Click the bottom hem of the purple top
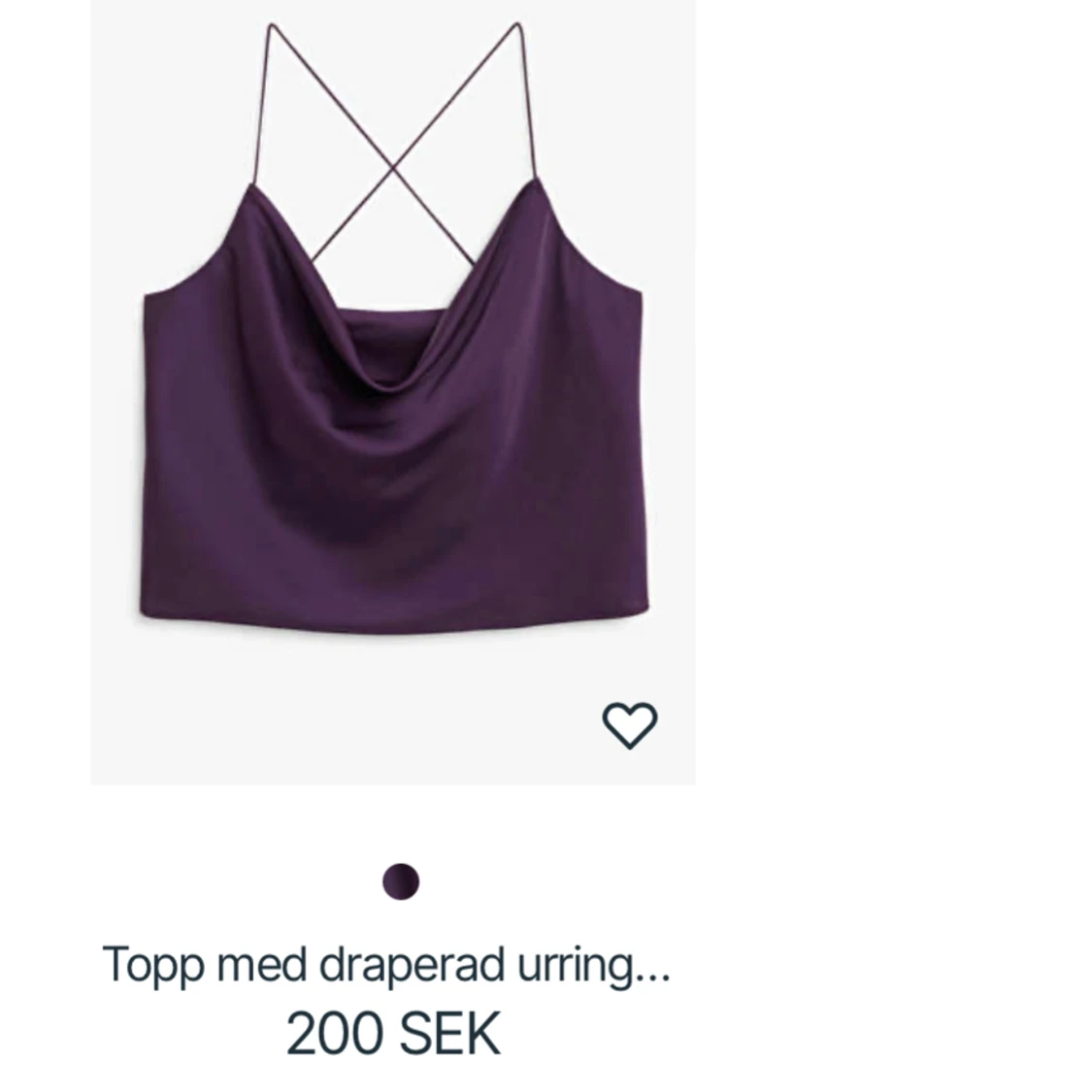 [x=393, y=622]
